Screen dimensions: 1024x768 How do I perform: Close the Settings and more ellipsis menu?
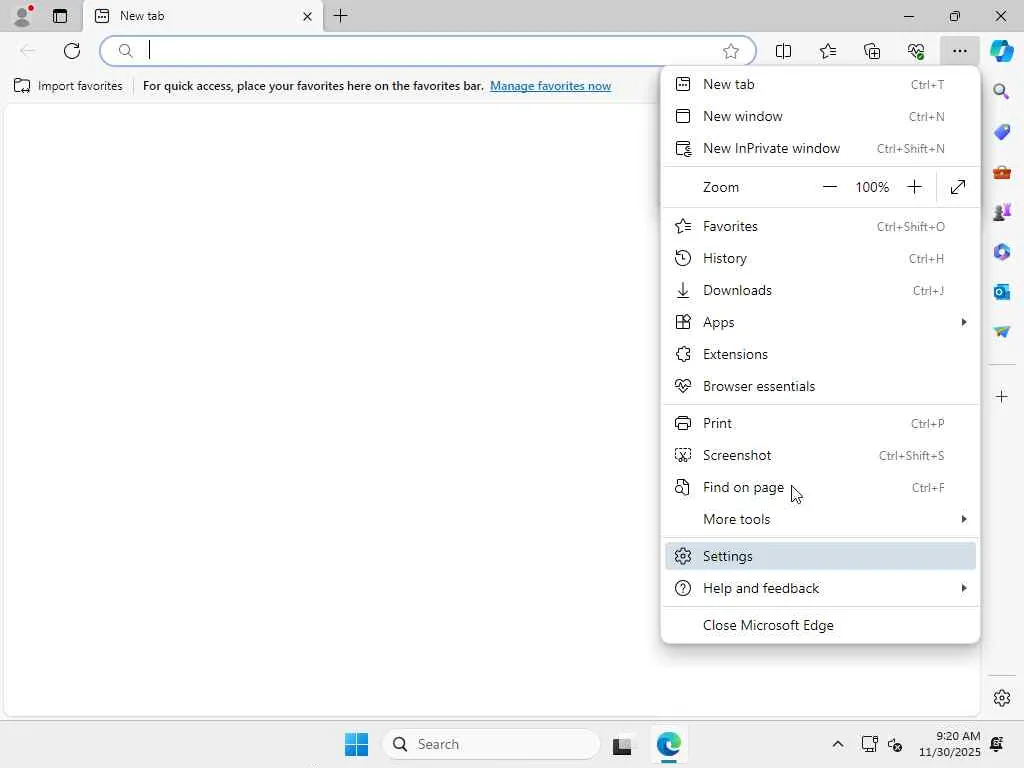959,51
